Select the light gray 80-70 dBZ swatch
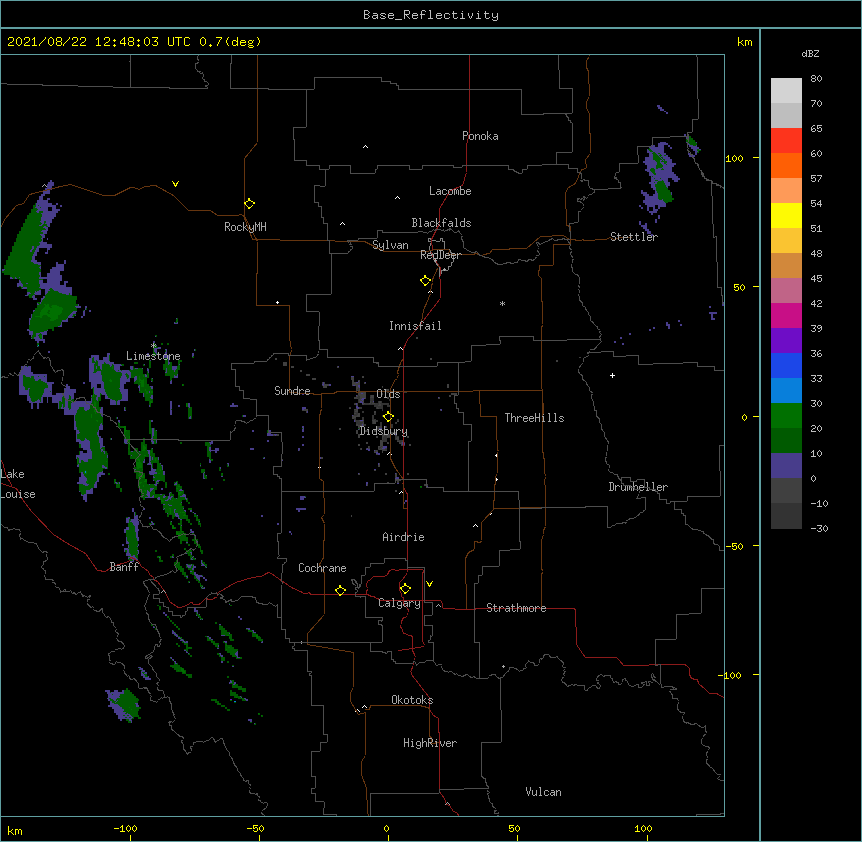 pos(786,90)
